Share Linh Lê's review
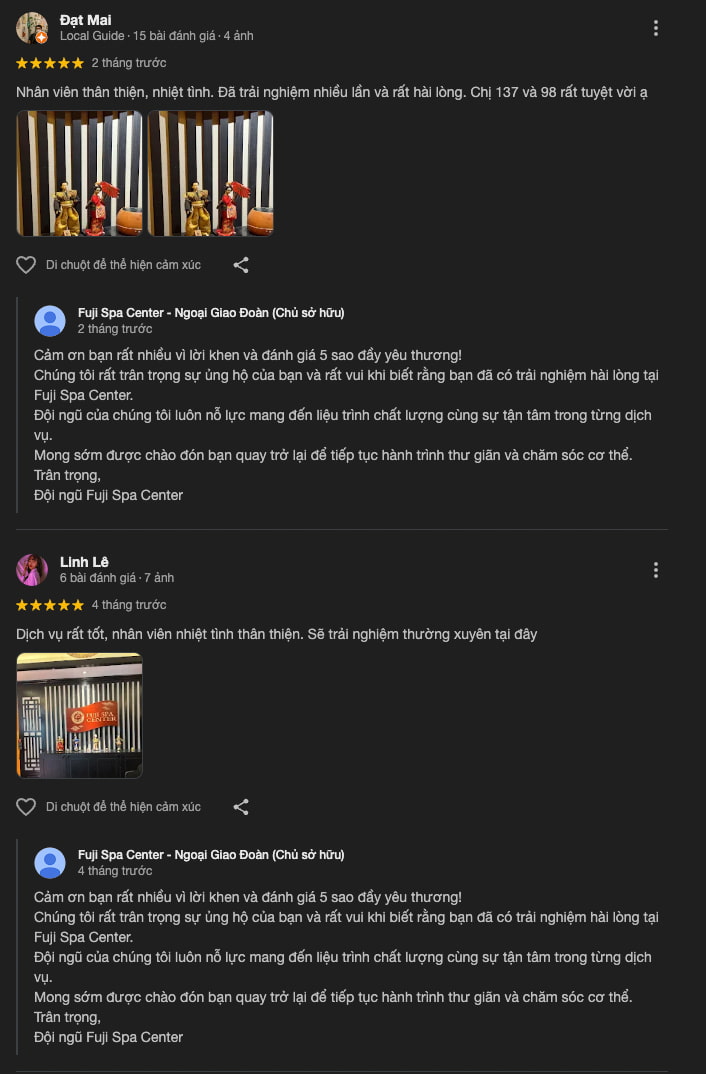Screen dimensions: 706x1074 241,807
